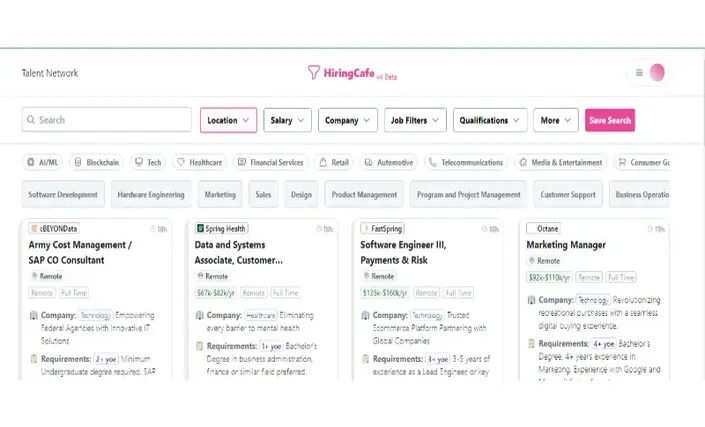Click the HiringCafe funnel logo icon

313,72
